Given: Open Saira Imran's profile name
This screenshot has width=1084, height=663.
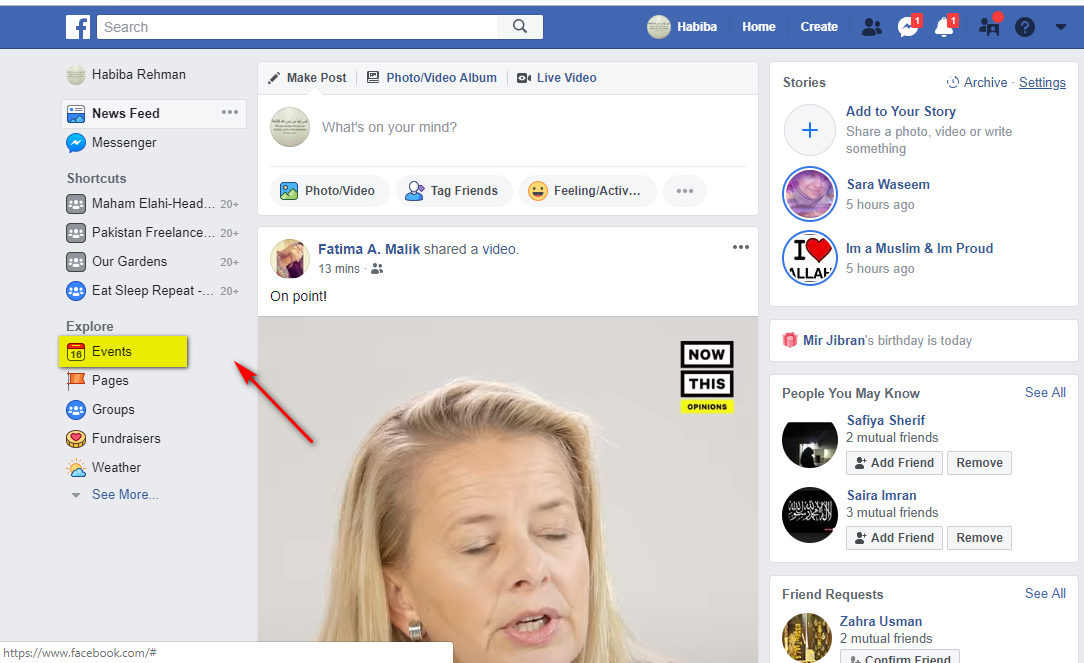Looking at the screenshot, I should (x=881, y=495).
